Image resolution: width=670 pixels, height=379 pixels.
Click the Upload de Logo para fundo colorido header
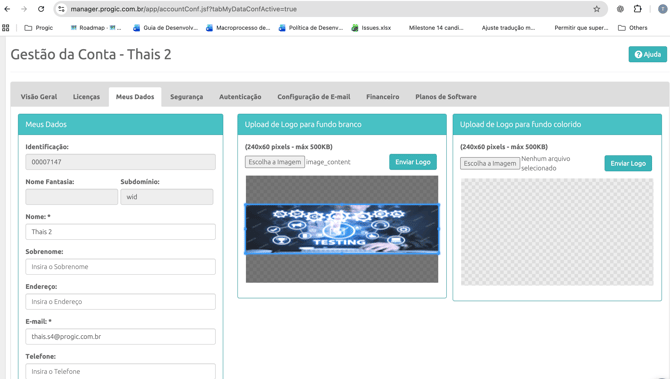(x=557, y=124)
